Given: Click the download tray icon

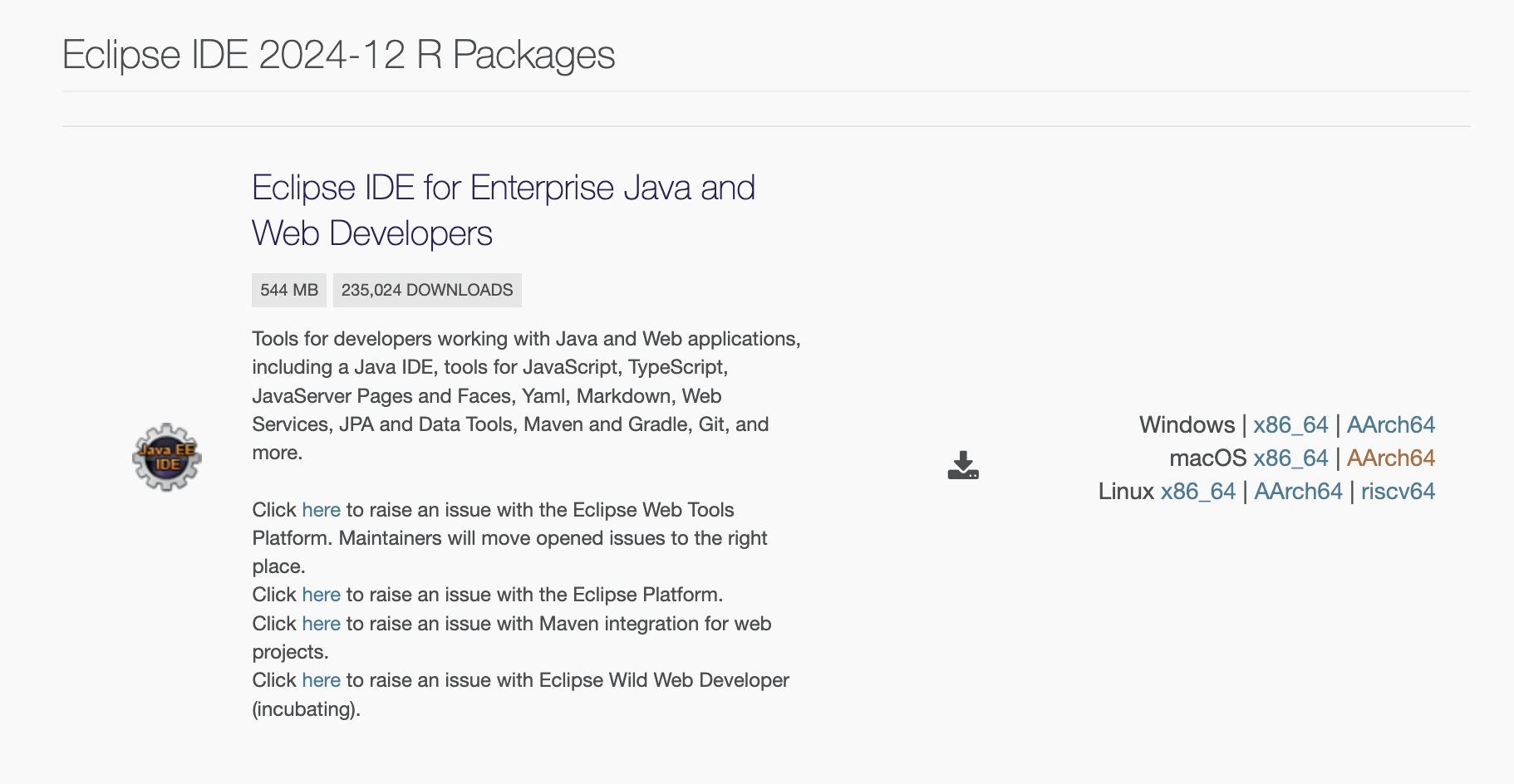Looking at the screenshot, I should (963, 465).
